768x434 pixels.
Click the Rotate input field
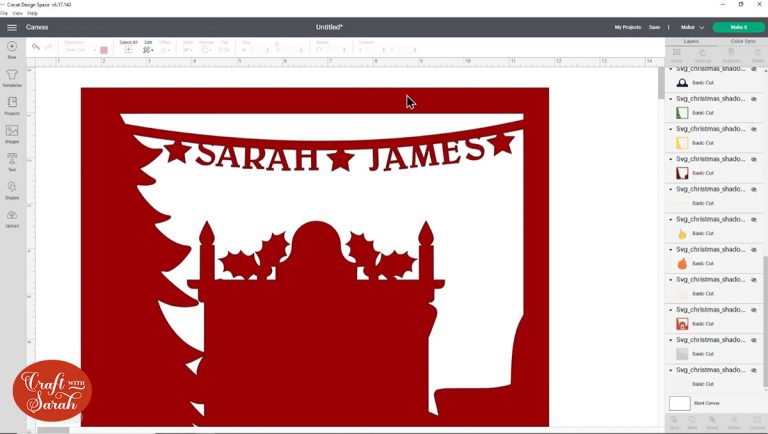pyautogui.click(x=333, y=50)
